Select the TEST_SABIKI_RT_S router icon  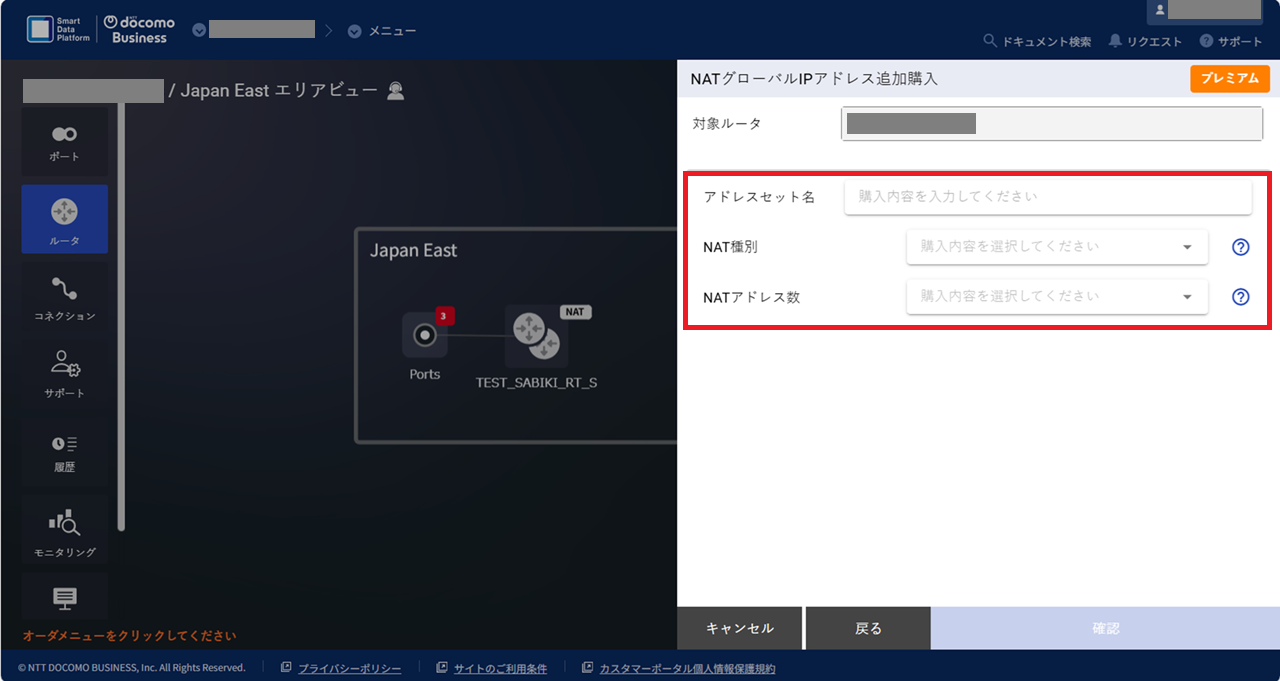click(x=536, y=337)
